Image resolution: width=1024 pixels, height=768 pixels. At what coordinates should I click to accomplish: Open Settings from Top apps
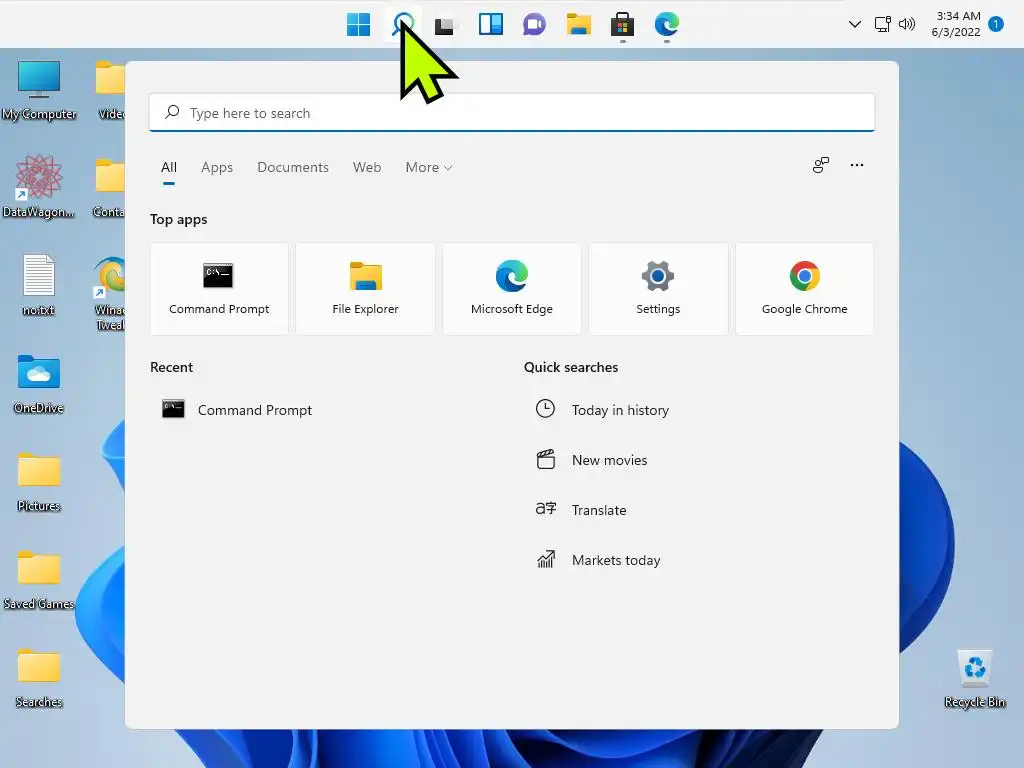point(658,289)
